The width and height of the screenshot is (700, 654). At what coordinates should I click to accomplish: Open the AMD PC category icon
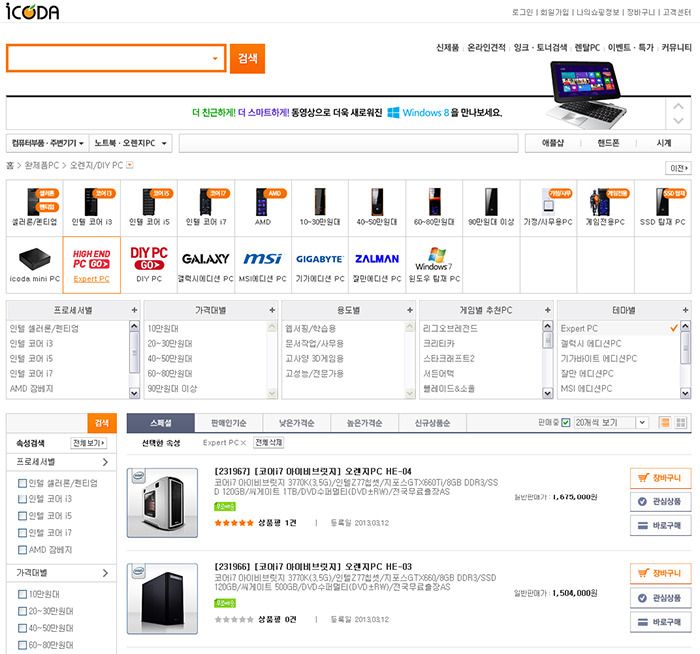pos(263,208)
